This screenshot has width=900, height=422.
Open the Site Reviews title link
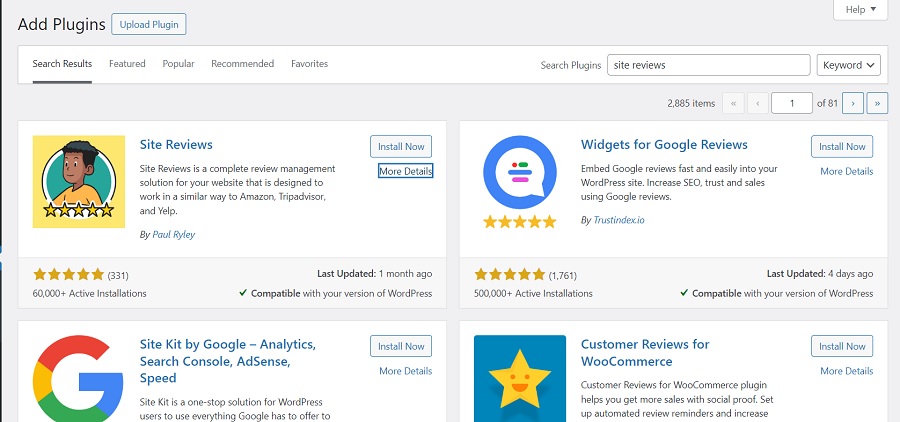click(176, 144)
